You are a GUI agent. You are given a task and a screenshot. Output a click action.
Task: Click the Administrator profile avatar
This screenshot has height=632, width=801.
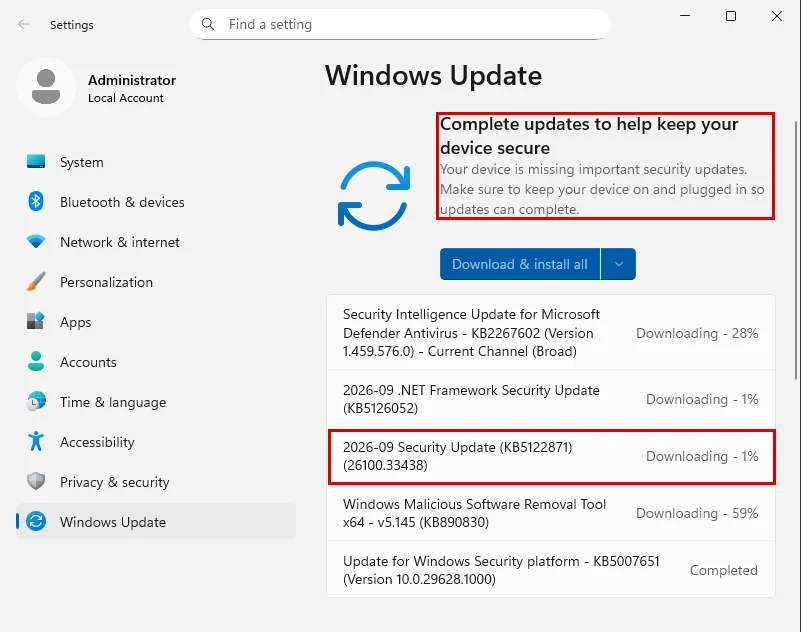point(46,87)
